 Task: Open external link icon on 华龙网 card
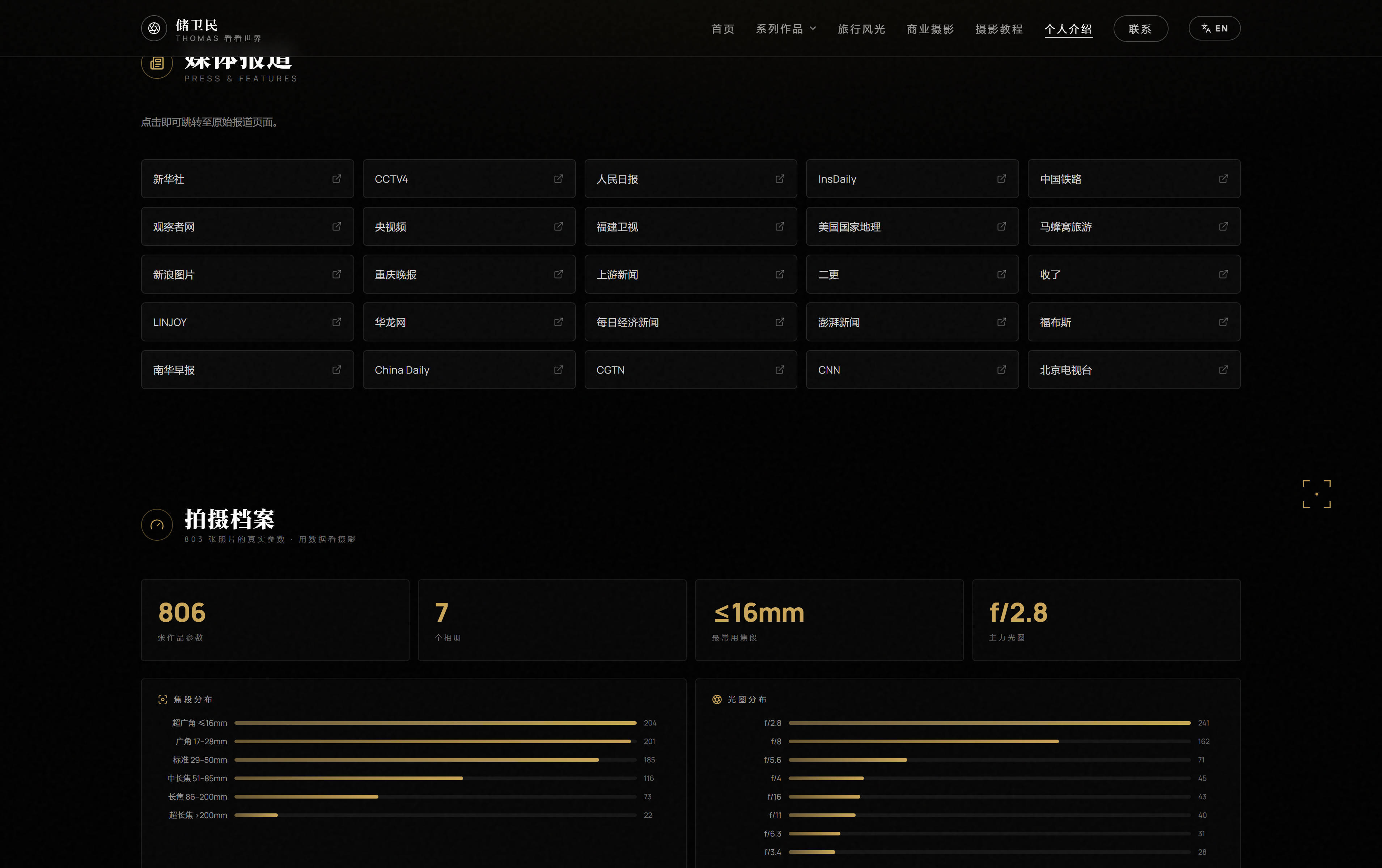coord(559,322)
